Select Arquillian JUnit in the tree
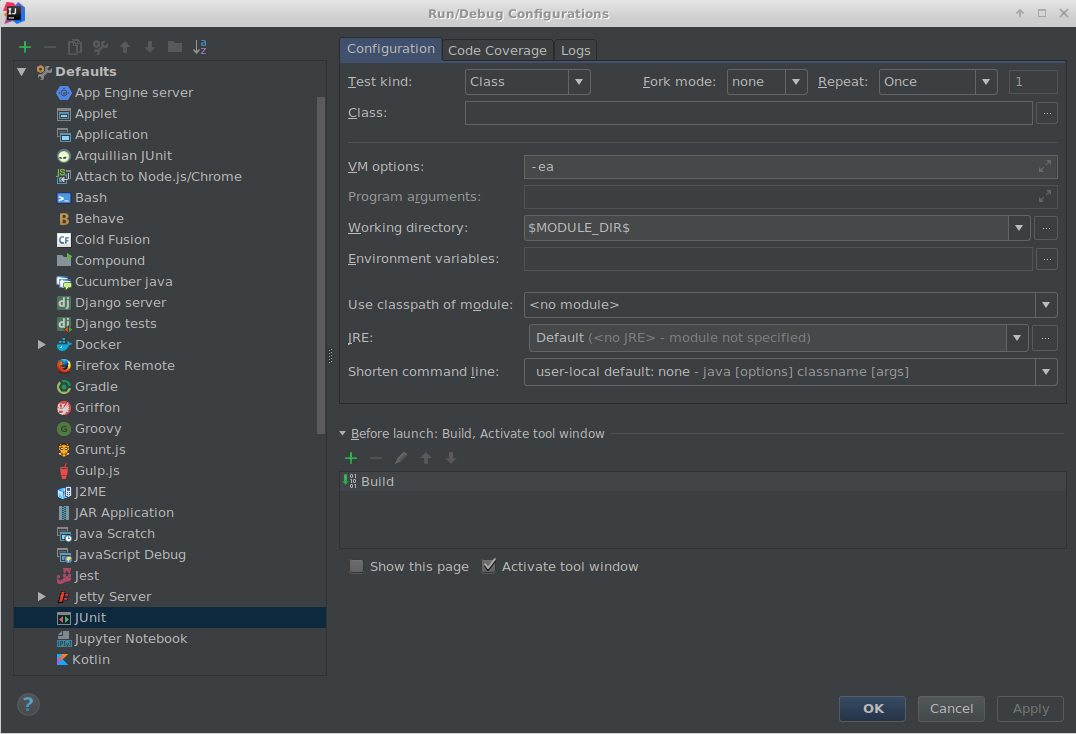 point(170,156)
